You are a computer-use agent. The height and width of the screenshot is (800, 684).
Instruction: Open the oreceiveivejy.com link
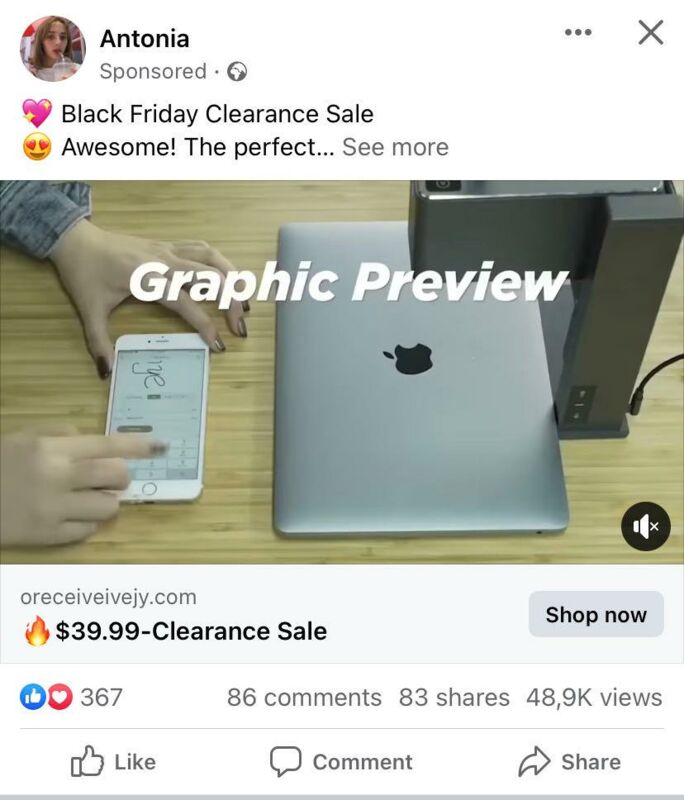tap(108, 597)
